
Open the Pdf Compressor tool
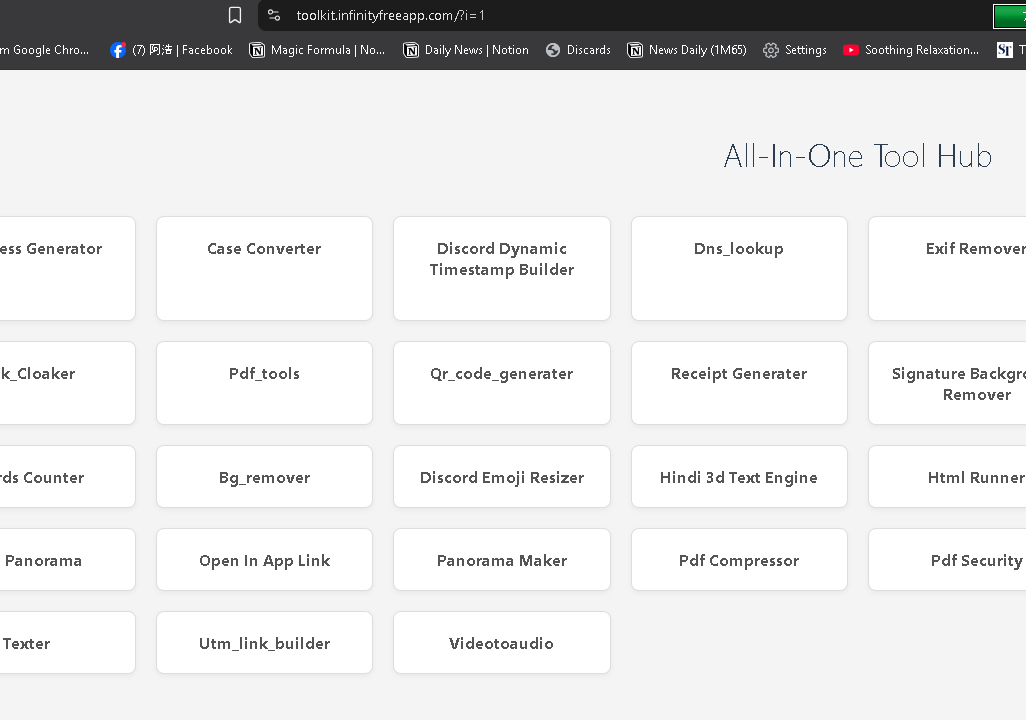point(739,560)
